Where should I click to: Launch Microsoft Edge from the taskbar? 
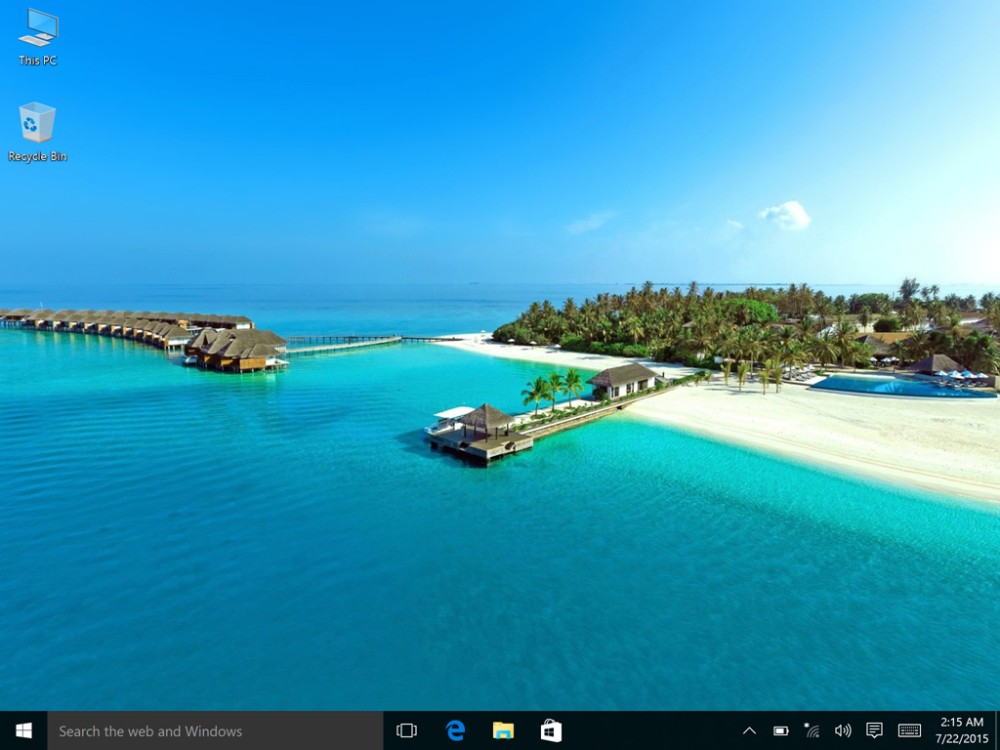click(455, 731)
